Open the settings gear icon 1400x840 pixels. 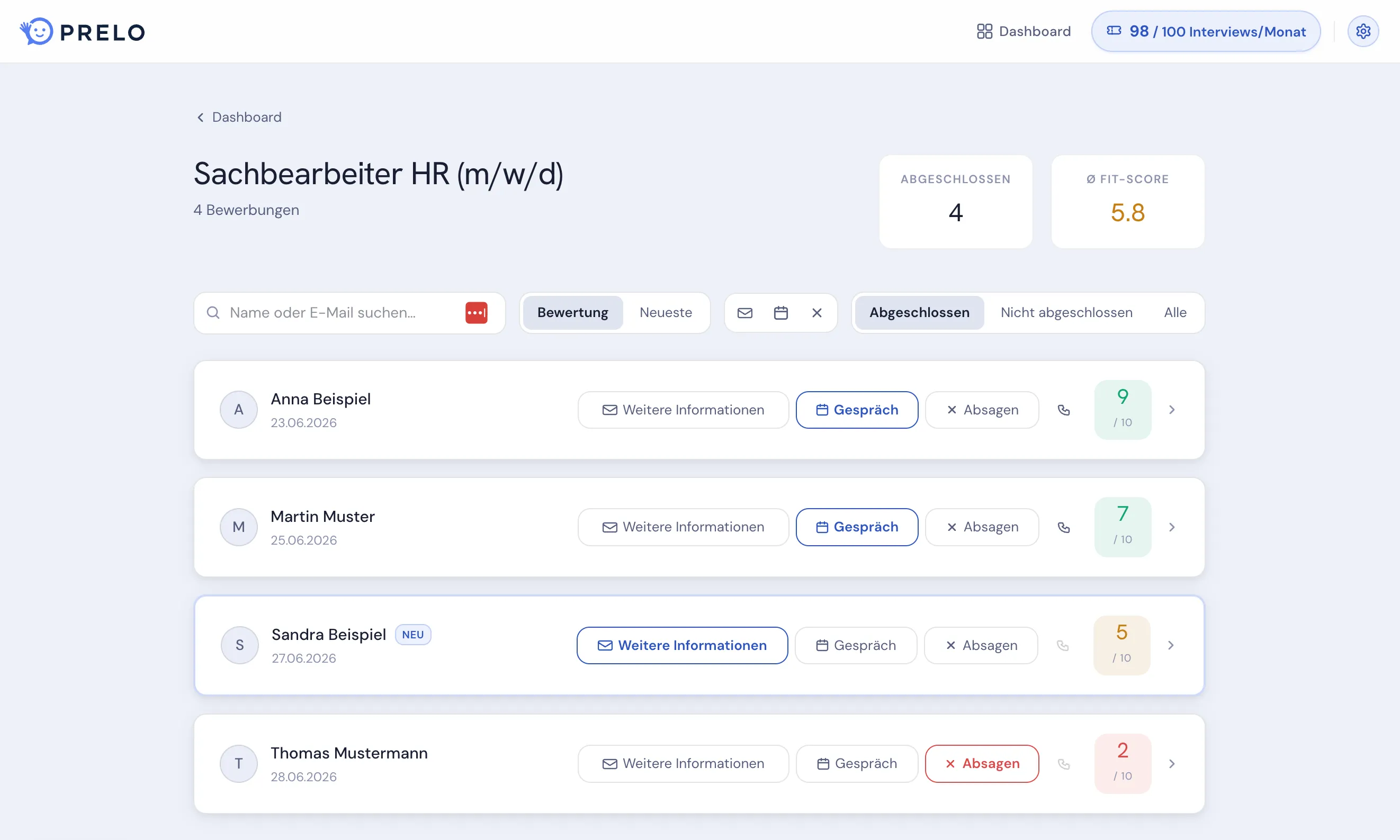coord(1362,31)
